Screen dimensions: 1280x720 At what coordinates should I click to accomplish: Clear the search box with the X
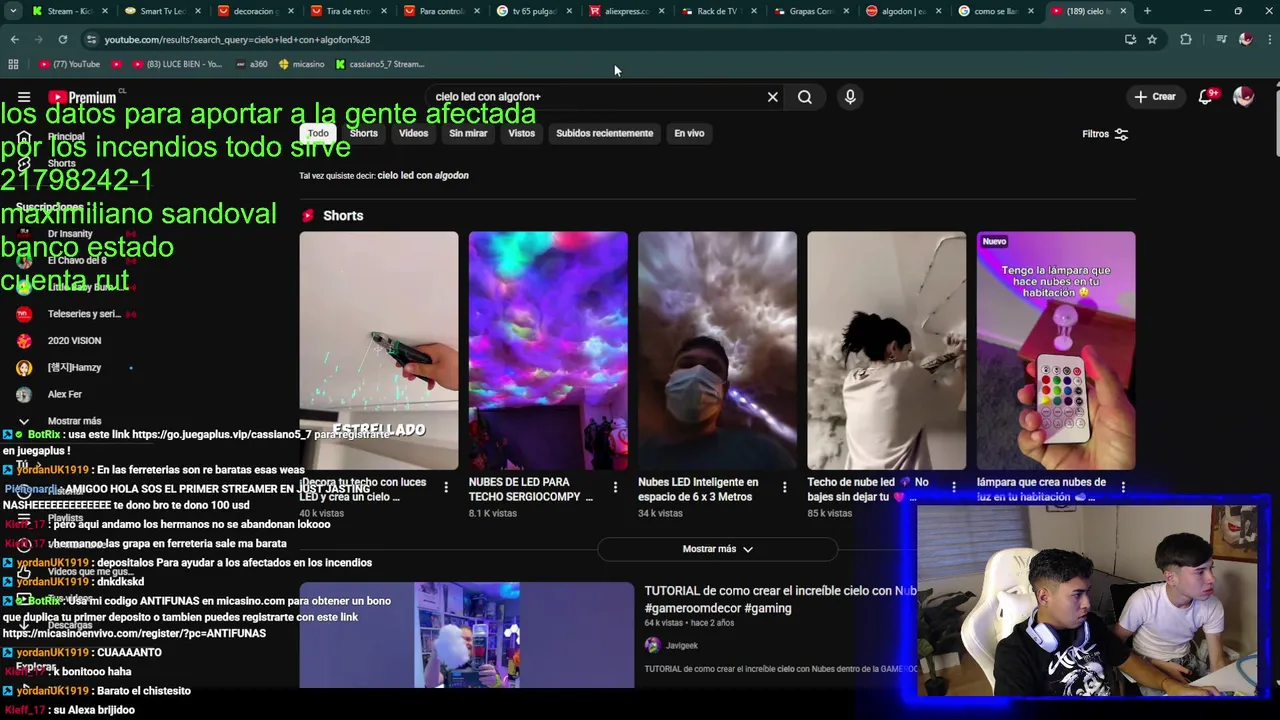click(772, 97)
